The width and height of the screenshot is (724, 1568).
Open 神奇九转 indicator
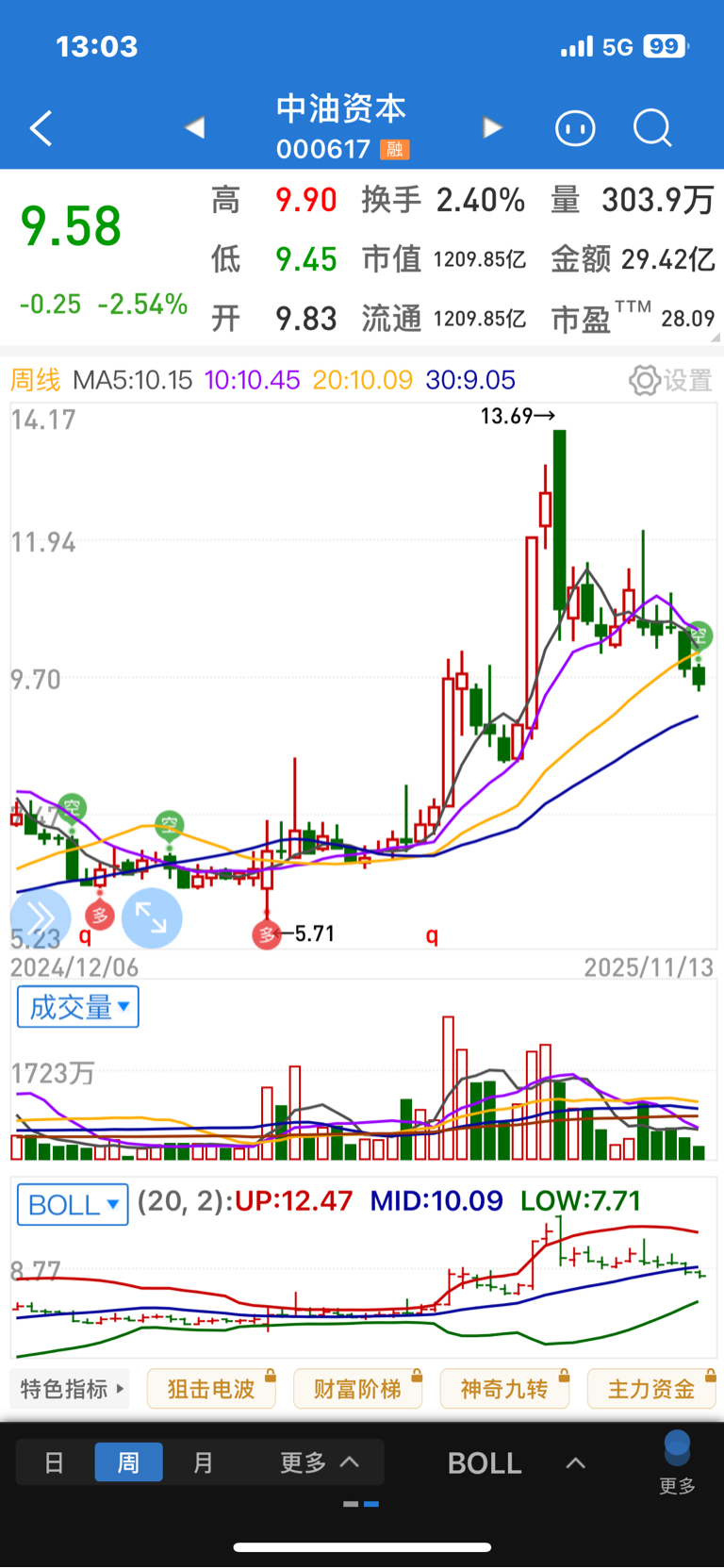click(x=504, y=1389)
